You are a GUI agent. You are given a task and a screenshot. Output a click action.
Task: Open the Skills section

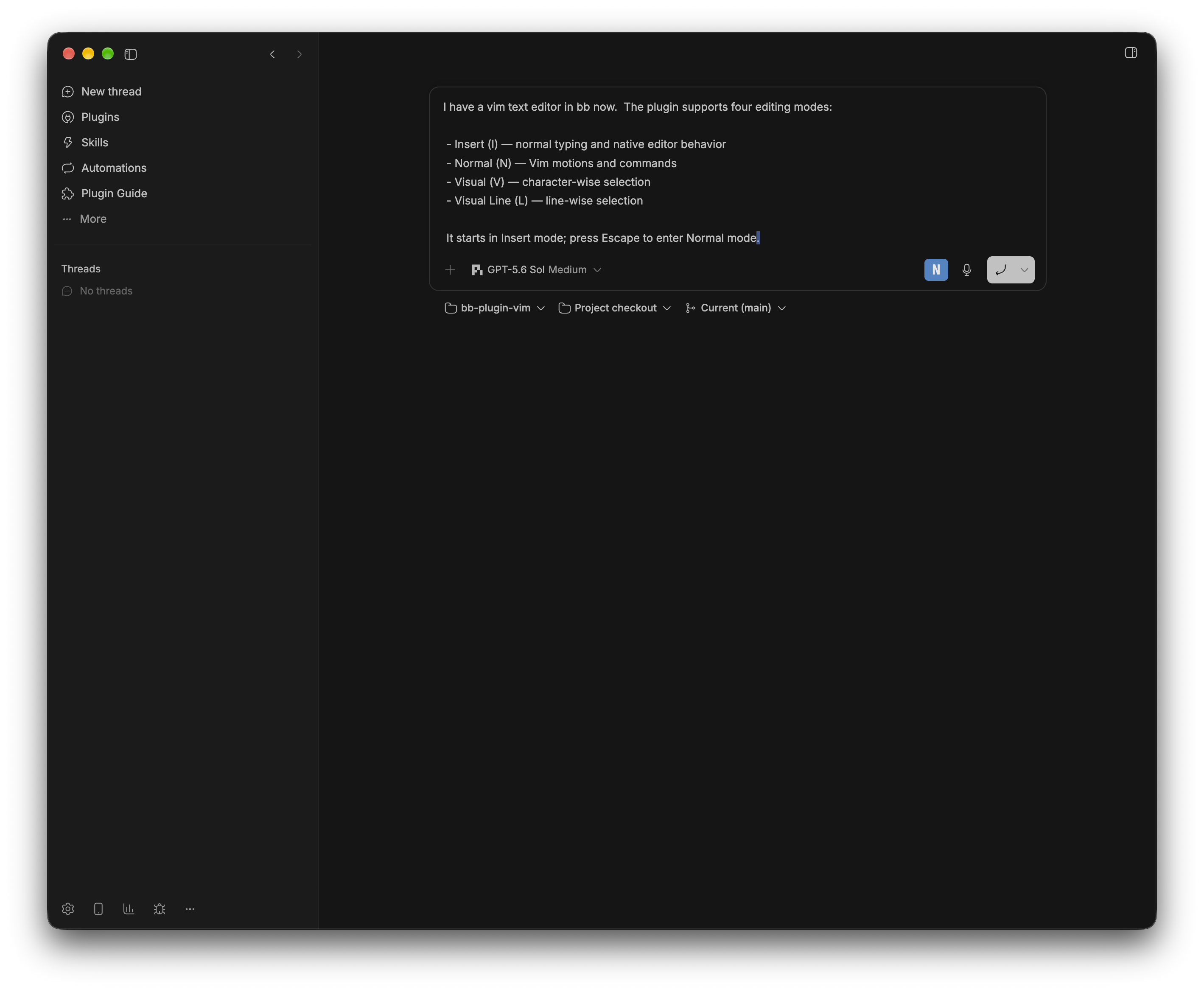click(84, 142)
